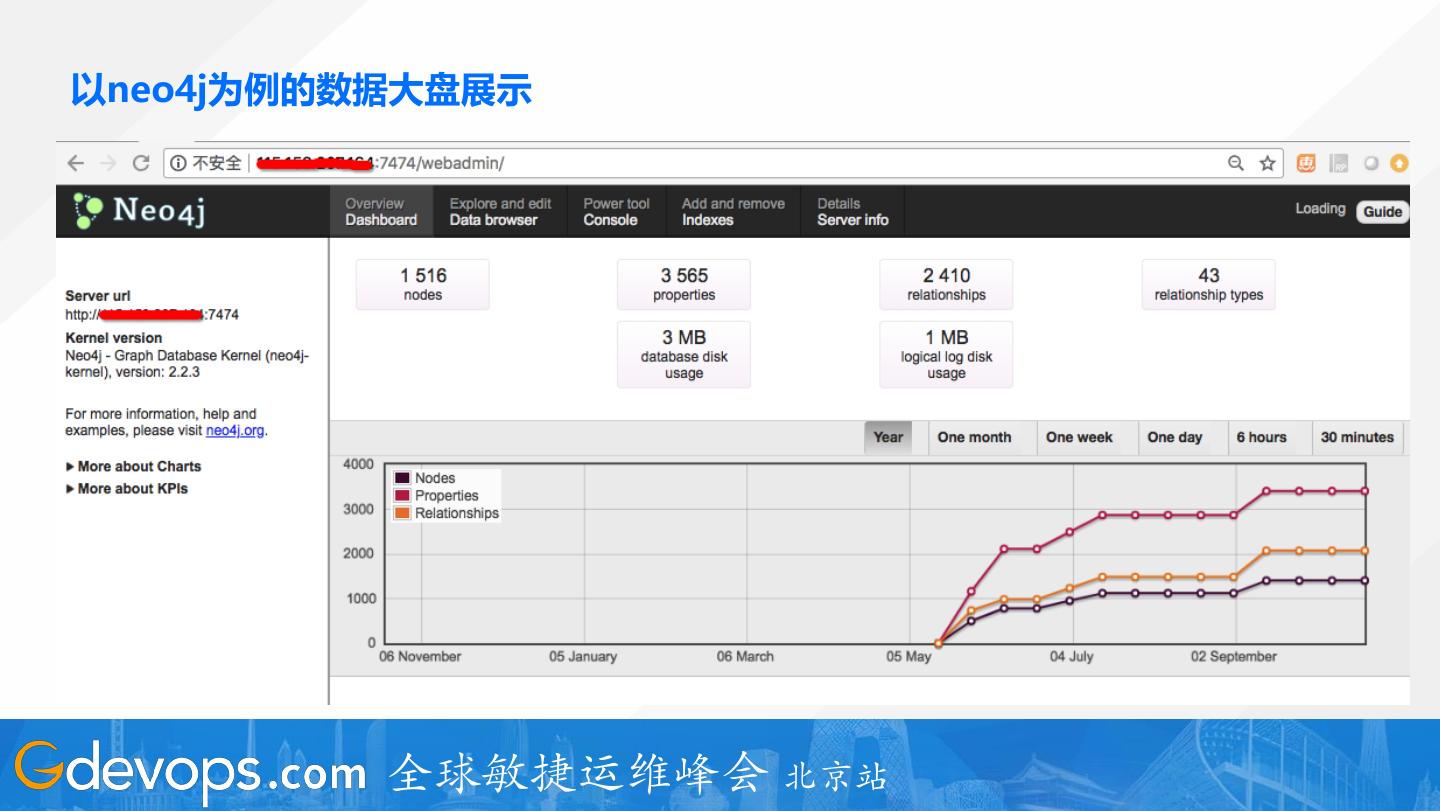Go back using the browser back arrow
This screenshot has width=1440, height=811.
point(76,163)
